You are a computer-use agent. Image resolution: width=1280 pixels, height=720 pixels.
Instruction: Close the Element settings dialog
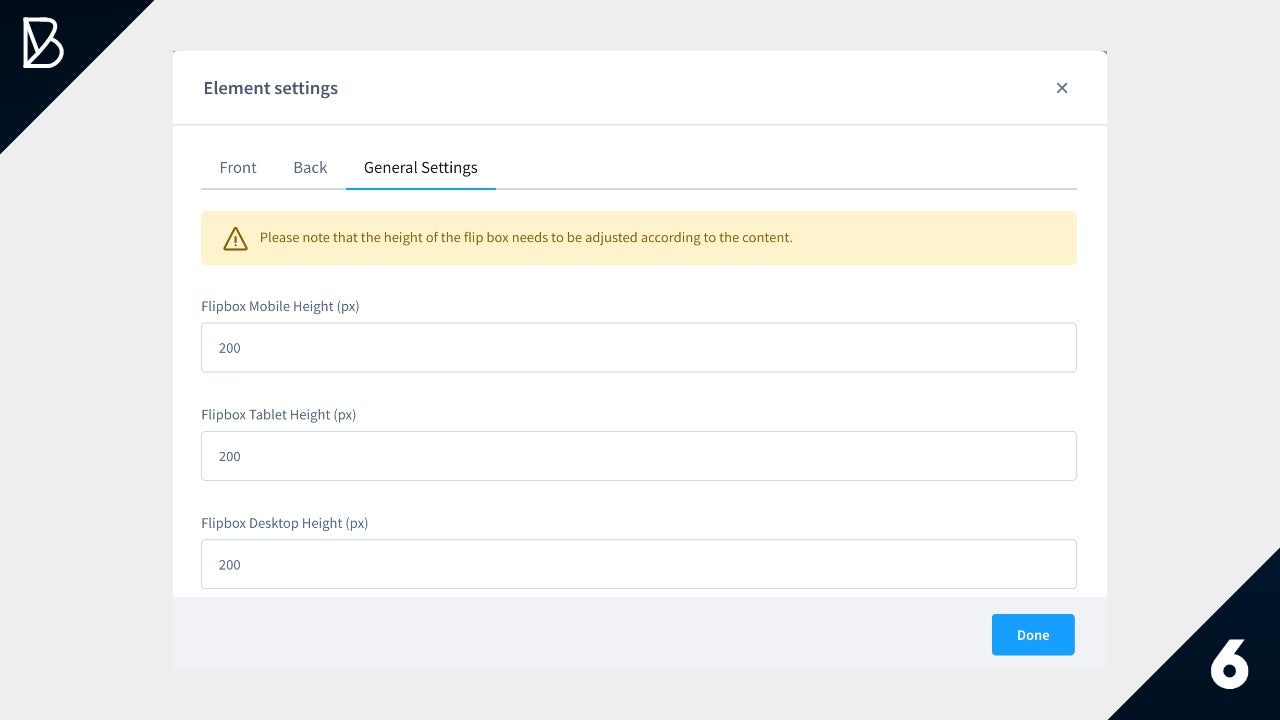tap(1062, 88)
